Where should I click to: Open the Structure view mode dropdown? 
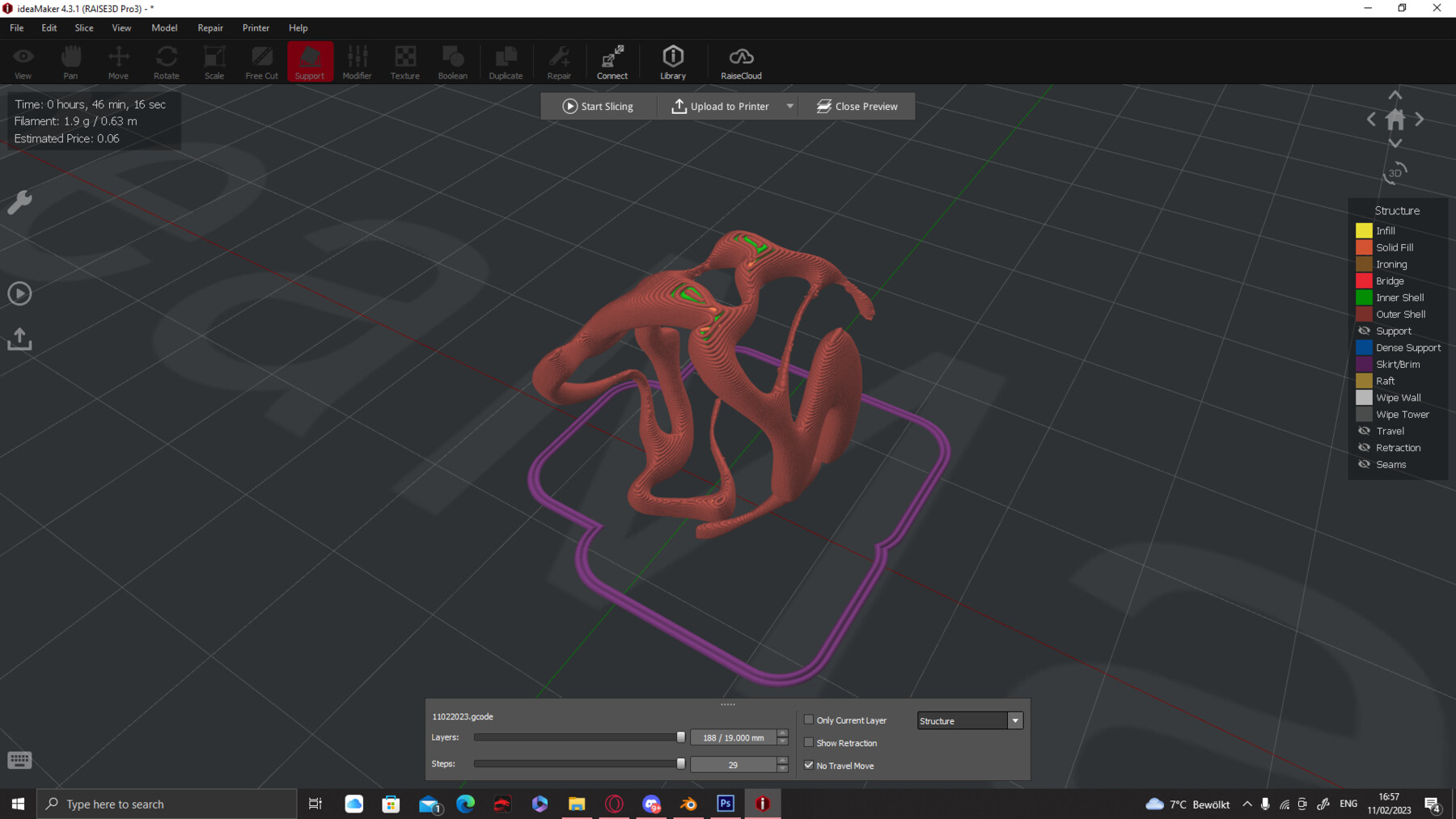coord(1014,720)
